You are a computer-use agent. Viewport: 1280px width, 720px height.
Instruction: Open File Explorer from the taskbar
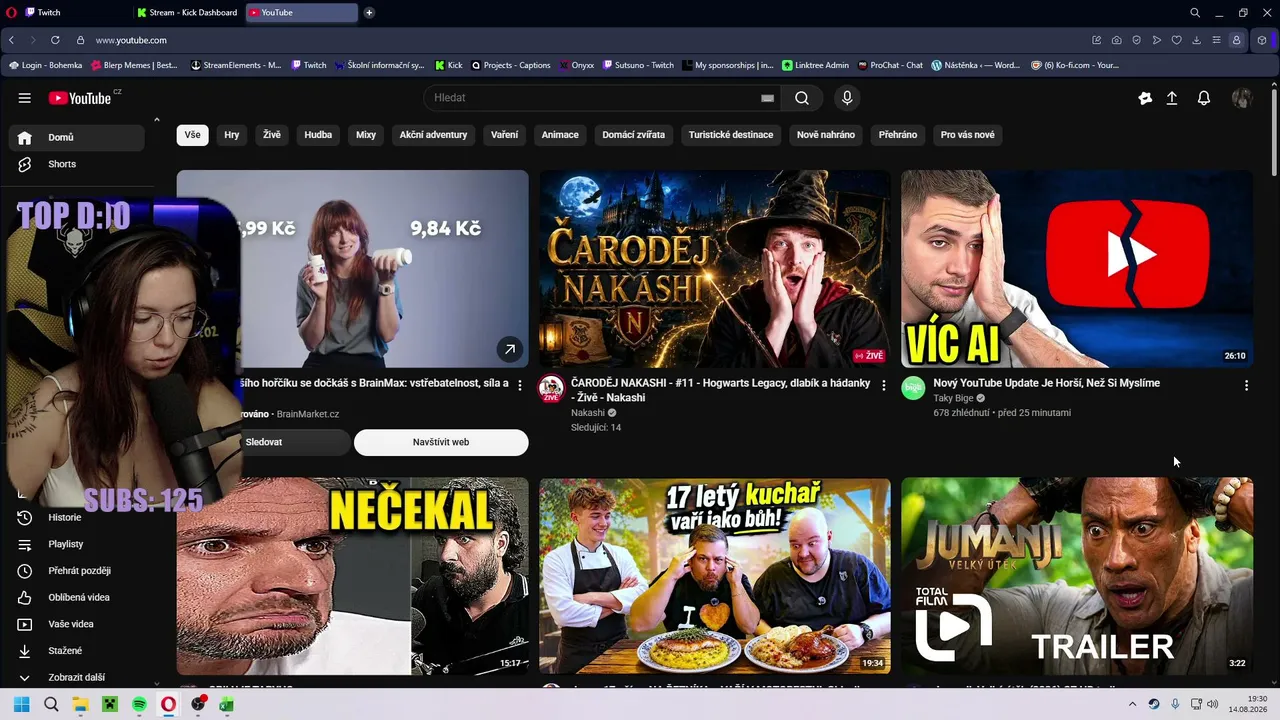(x=80, y=705)
